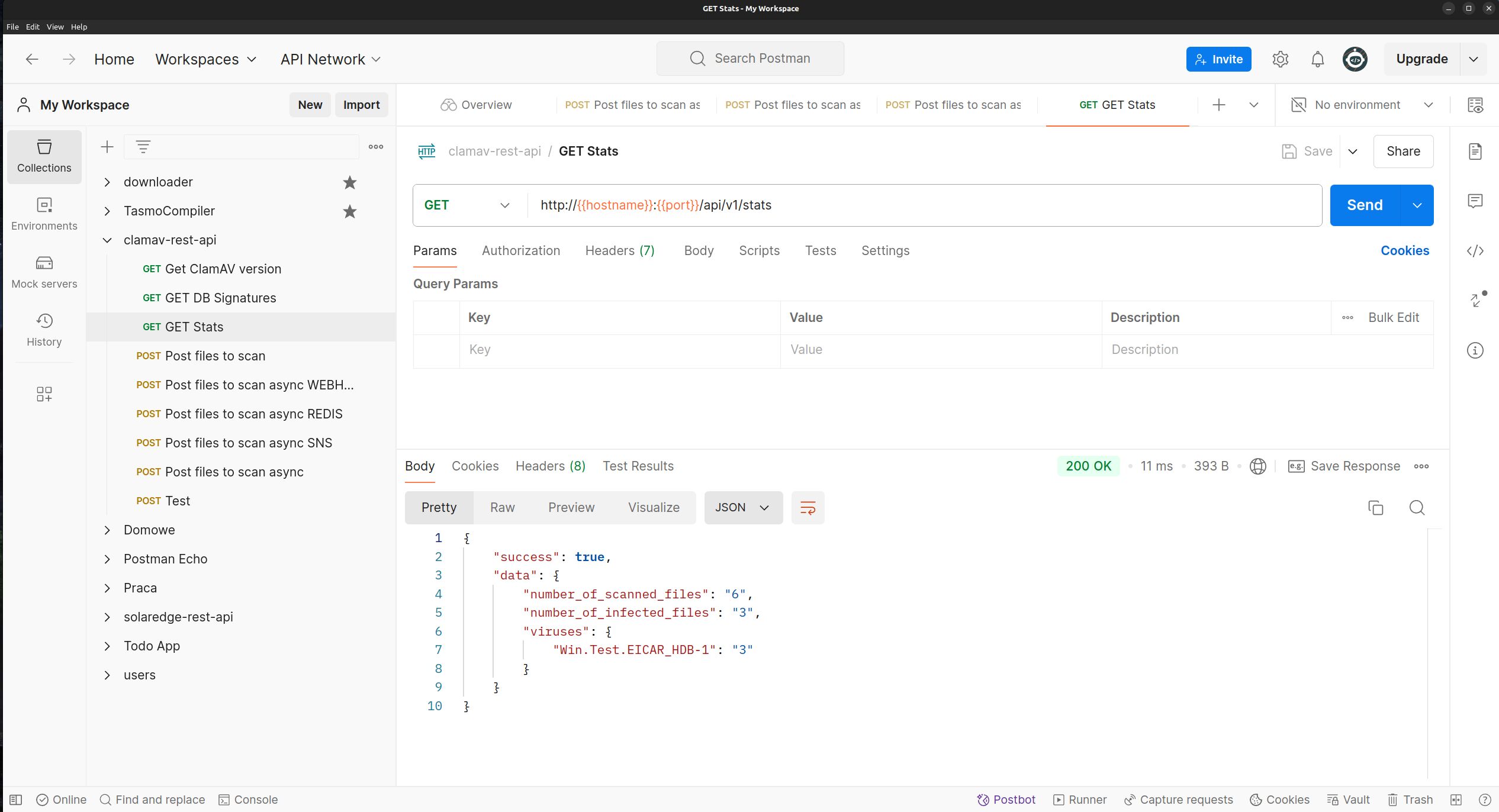
Task: Click the Invite button
Action: point(1218,59)
